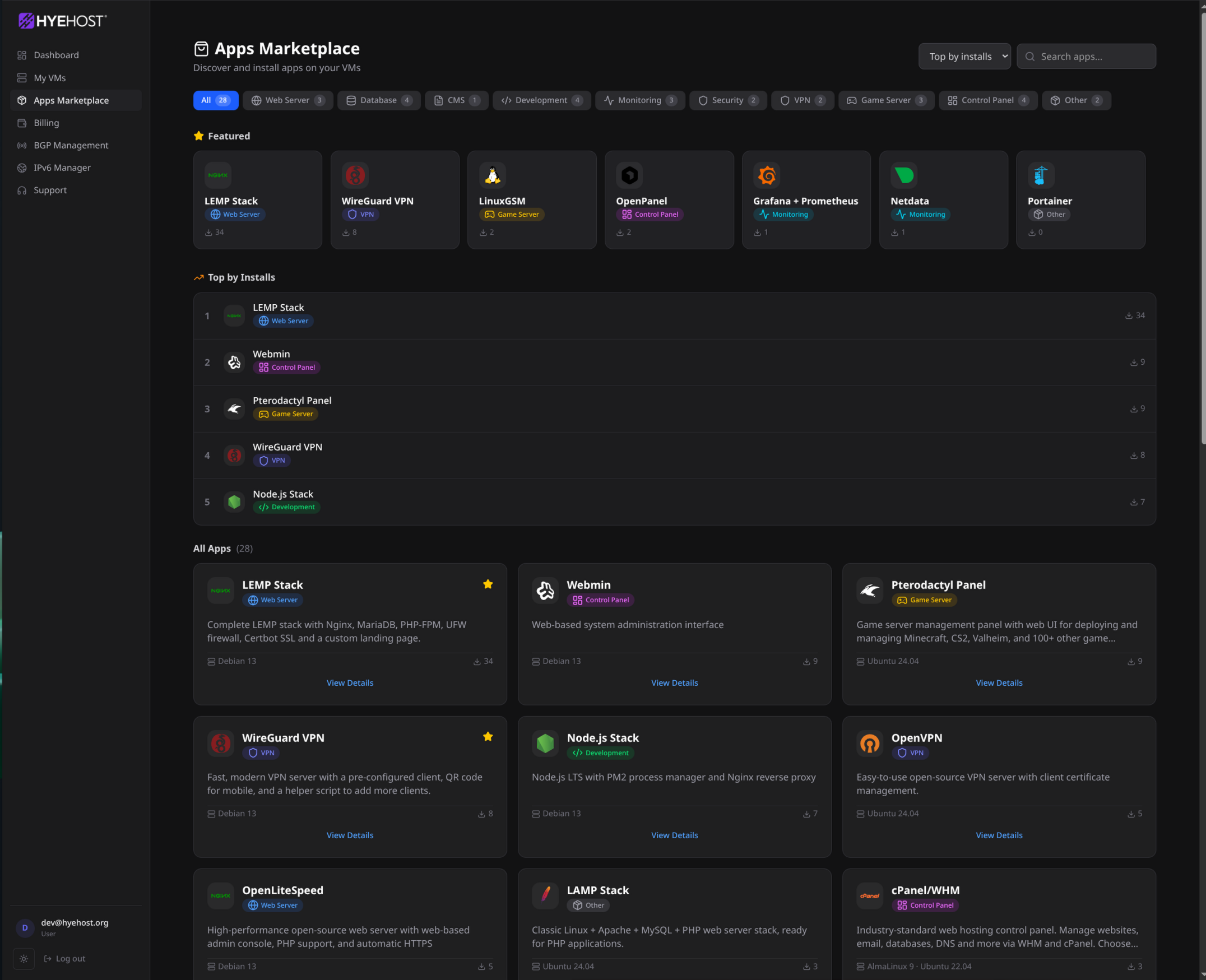Viewport: 1206px width, 980px height.
Task: Toggle the theme using the sun icon
Action: pyautogui.click(x=24, y=959)
